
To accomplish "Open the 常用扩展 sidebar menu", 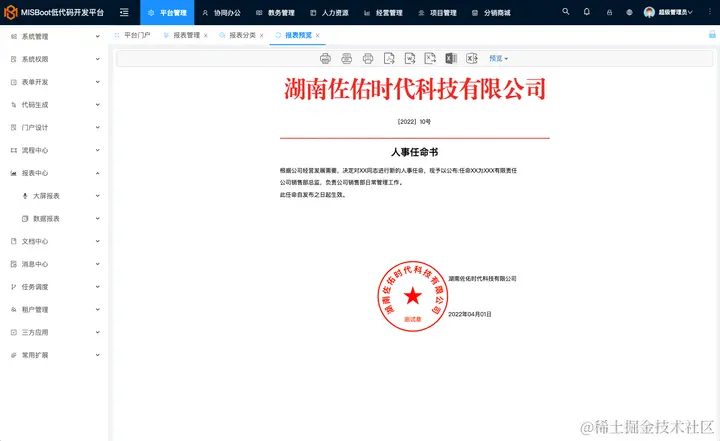I will tap(55, 355).
